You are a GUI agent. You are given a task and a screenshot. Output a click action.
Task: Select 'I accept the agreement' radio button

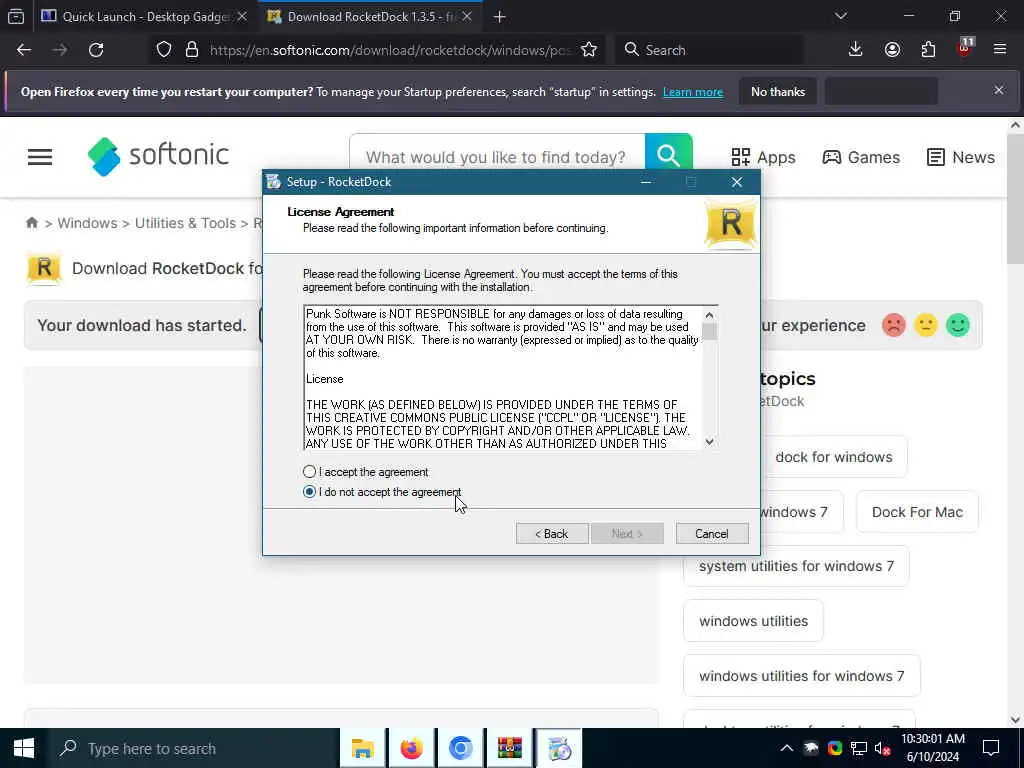tap(310, 472)
